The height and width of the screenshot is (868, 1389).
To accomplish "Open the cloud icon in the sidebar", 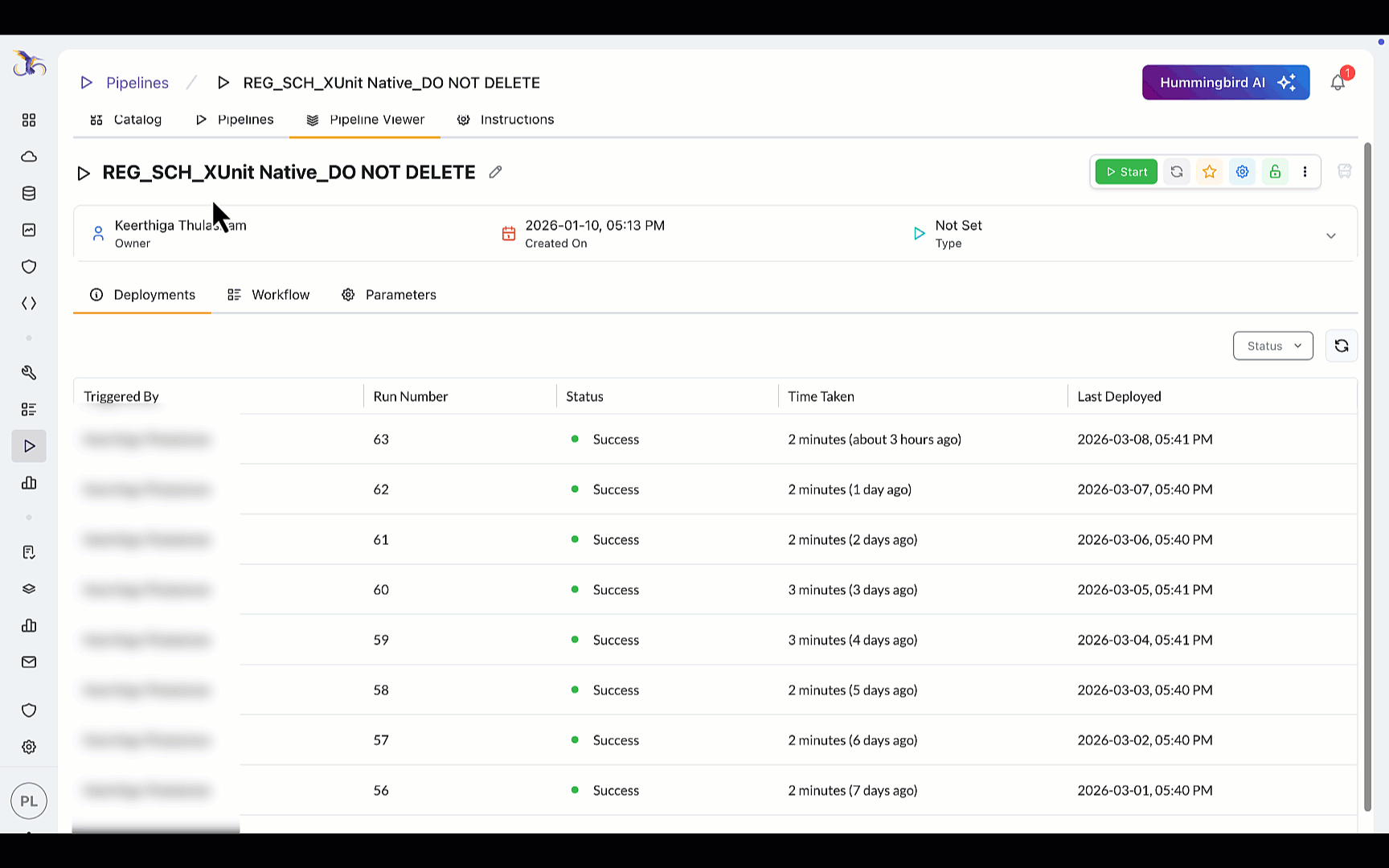I will point(29,157).
